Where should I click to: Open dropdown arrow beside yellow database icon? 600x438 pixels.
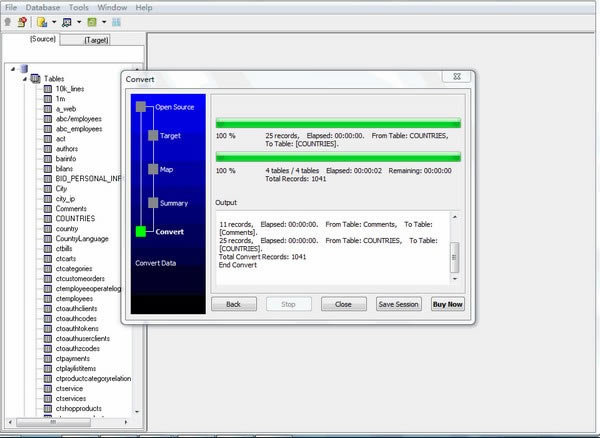click(x=52, y=21)
